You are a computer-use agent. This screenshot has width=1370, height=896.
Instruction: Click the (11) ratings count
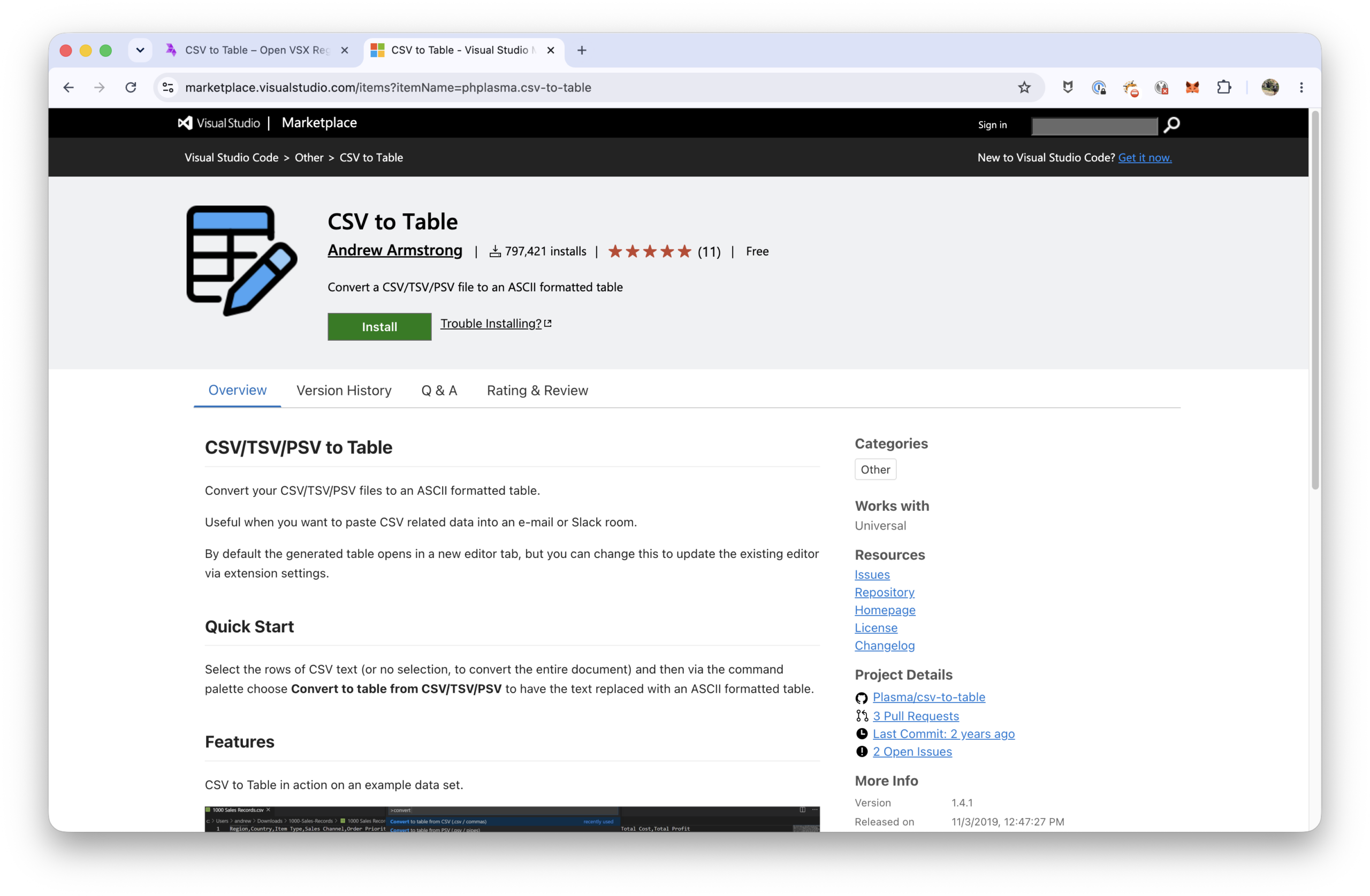[709, 251]
